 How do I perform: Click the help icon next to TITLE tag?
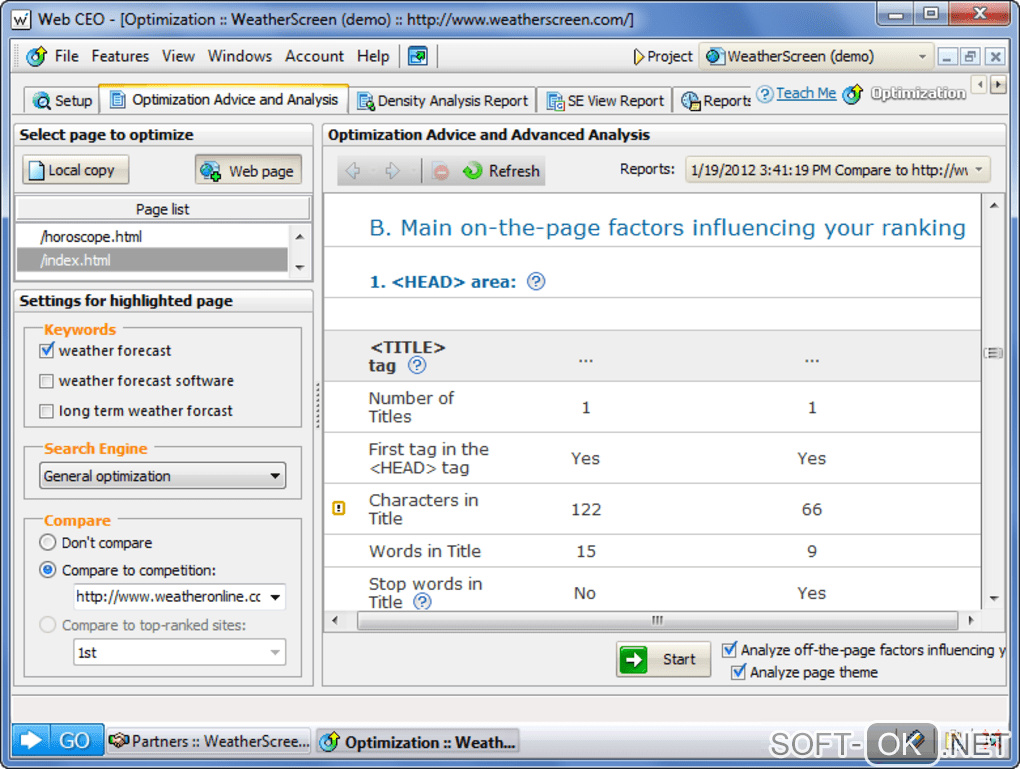coord(417,366)
